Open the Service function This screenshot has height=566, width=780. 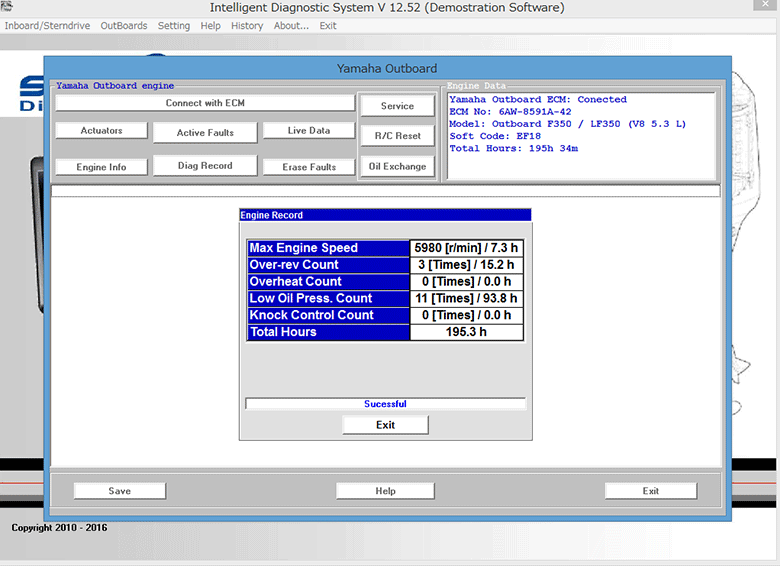397,106
